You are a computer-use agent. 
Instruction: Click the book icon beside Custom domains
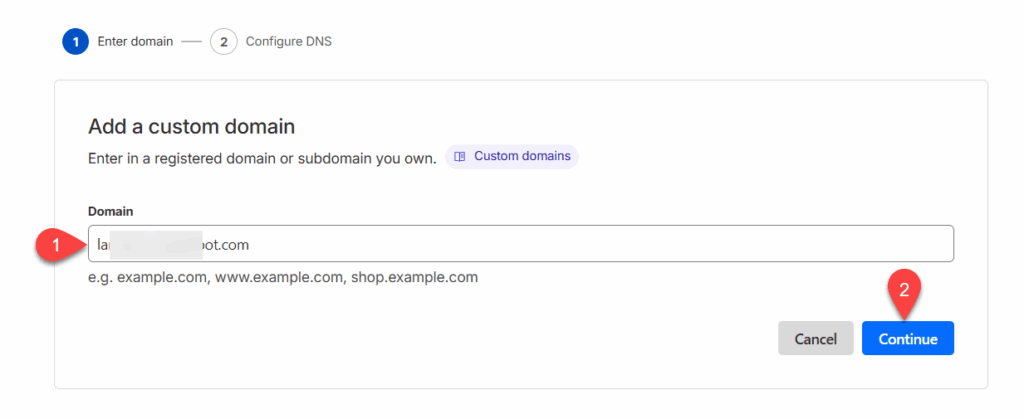(460, 157)
